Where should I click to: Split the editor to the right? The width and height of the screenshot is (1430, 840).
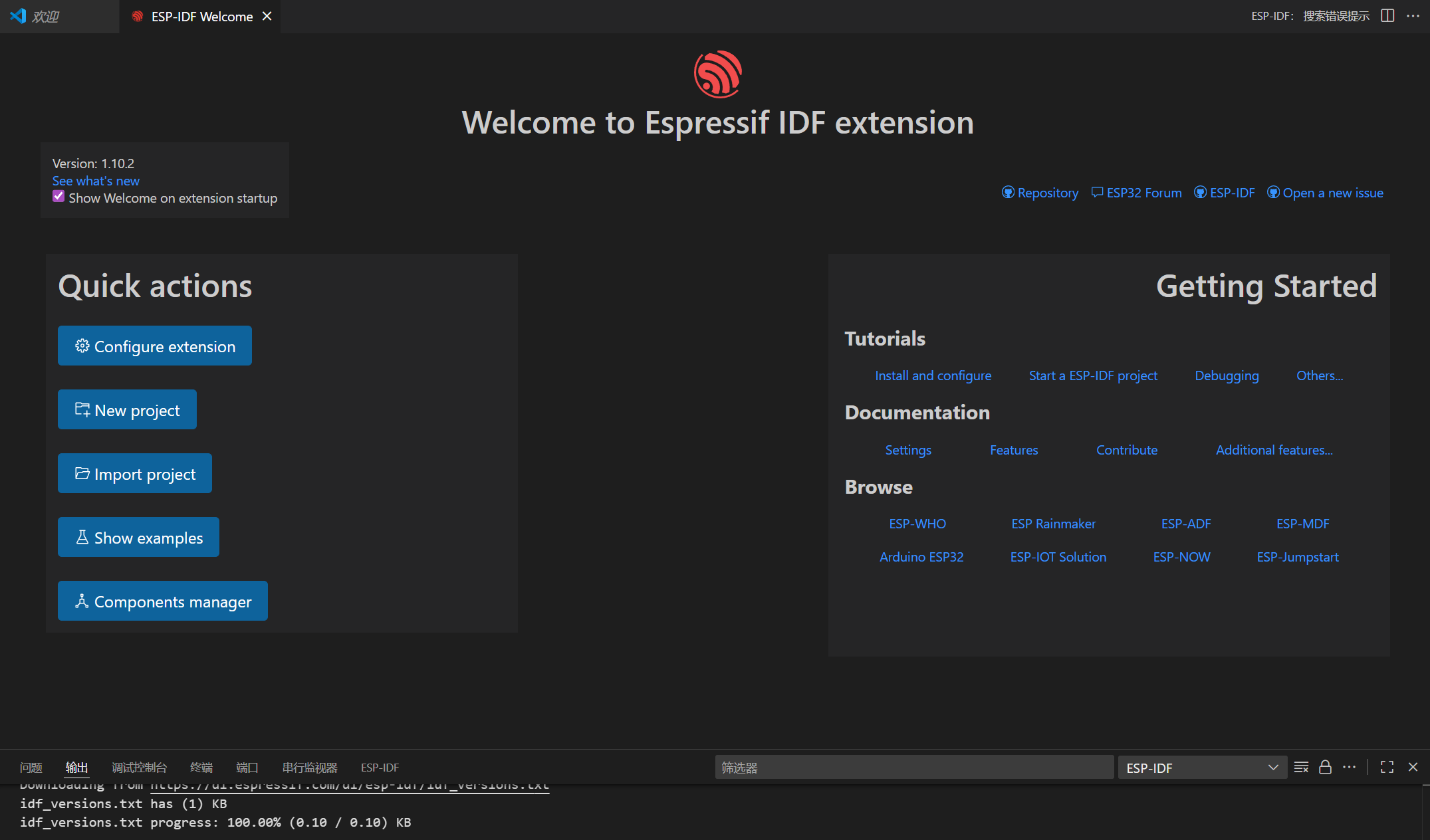coord(1387,16)
